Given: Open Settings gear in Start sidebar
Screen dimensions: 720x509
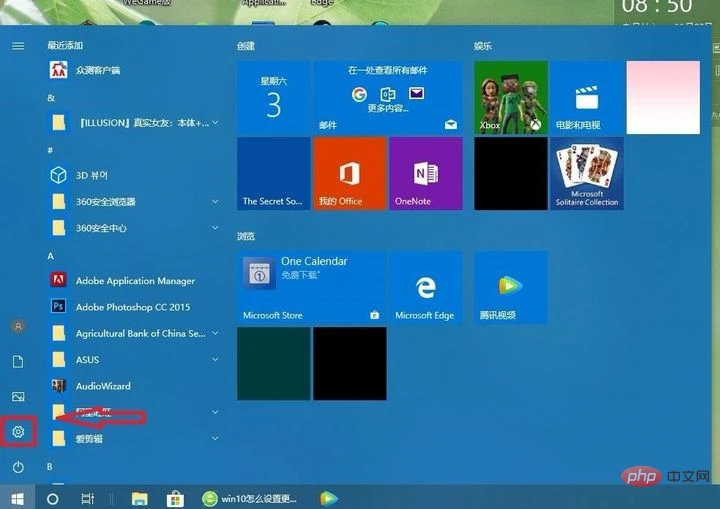Looking at the screenshot, I should coord(18,432).
